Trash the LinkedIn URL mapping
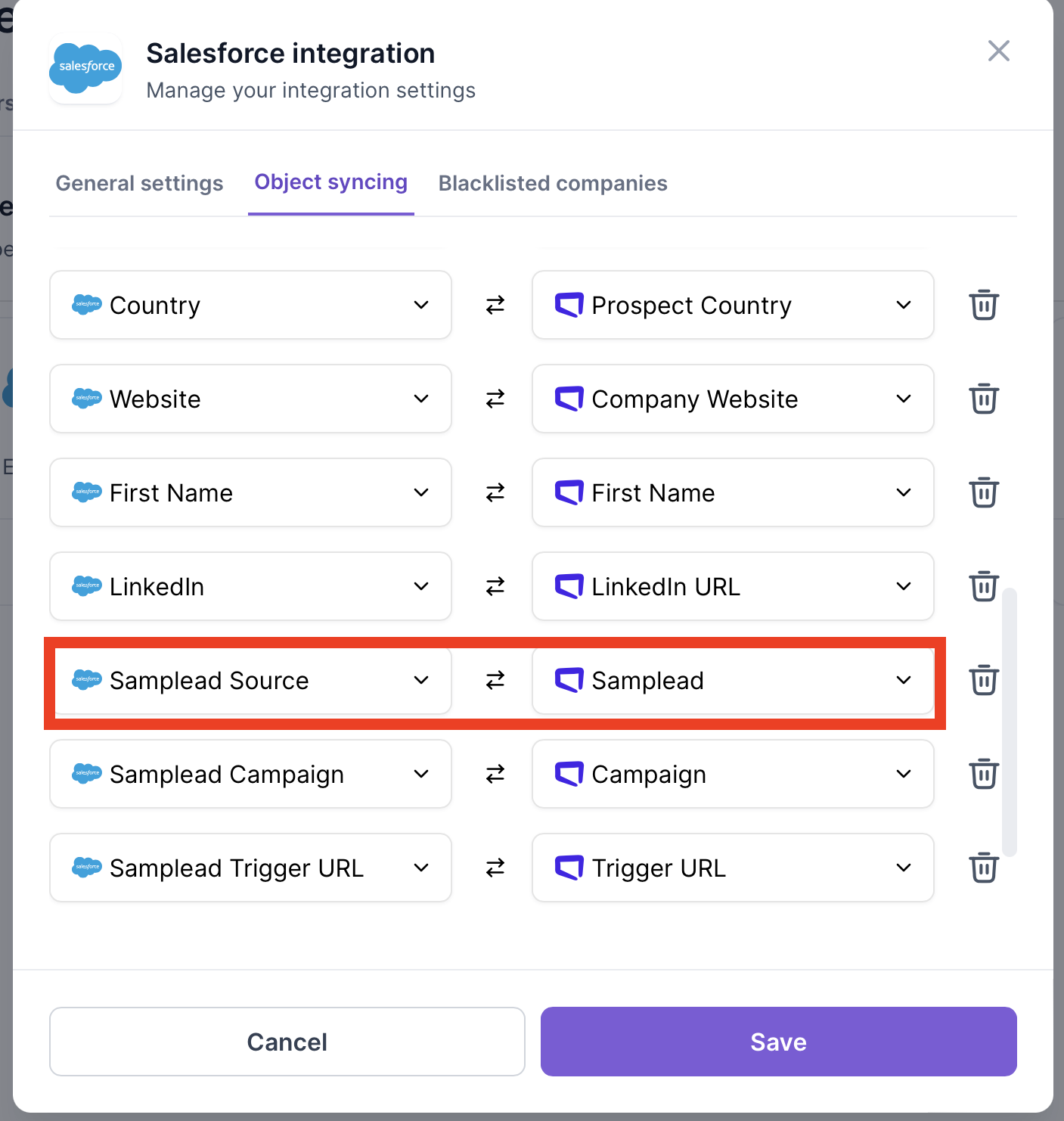Image resolution: width=1064 pixels, height=1121 pixels. 983,586
